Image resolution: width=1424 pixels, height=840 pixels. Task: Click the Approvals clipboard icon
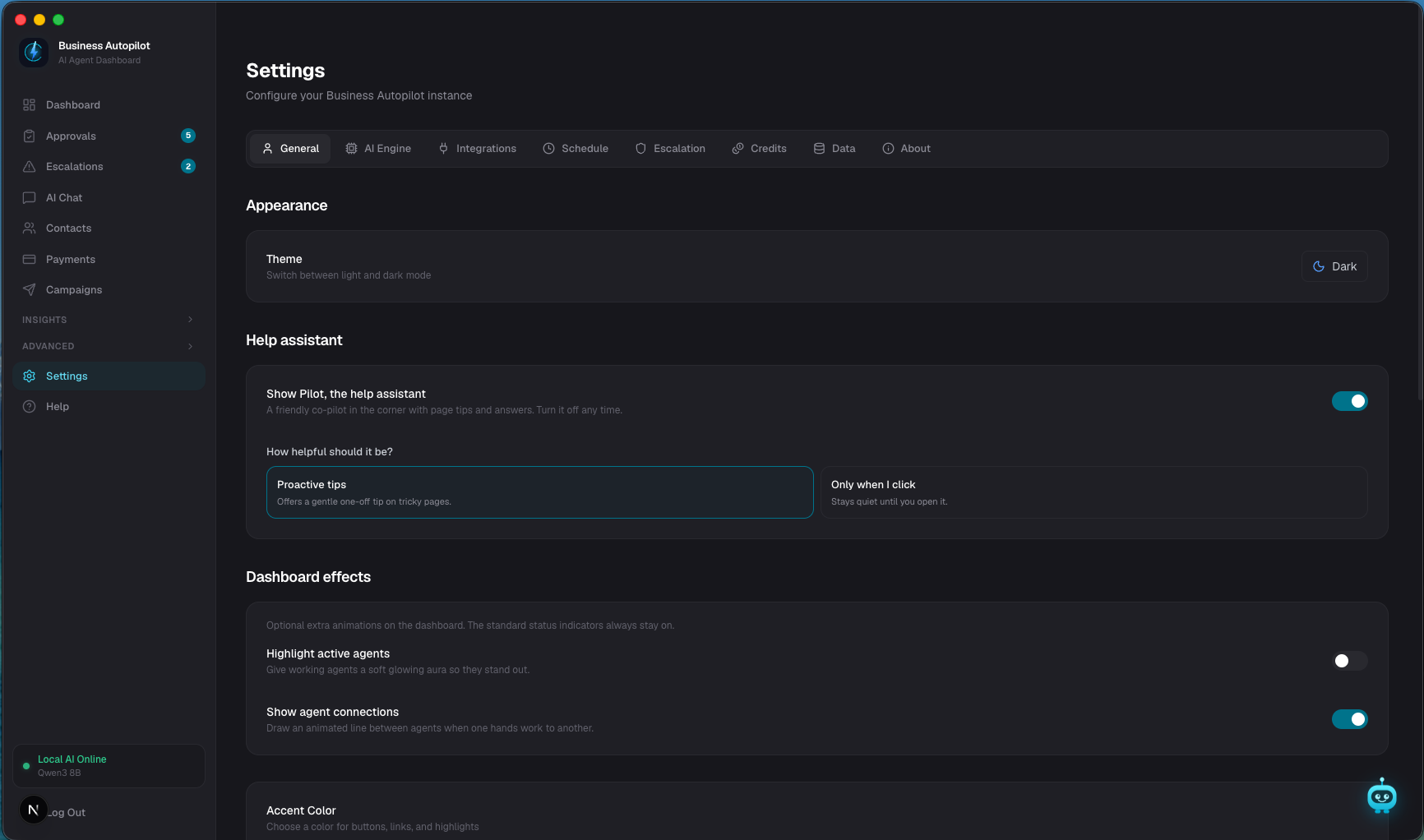pos(30,136)
